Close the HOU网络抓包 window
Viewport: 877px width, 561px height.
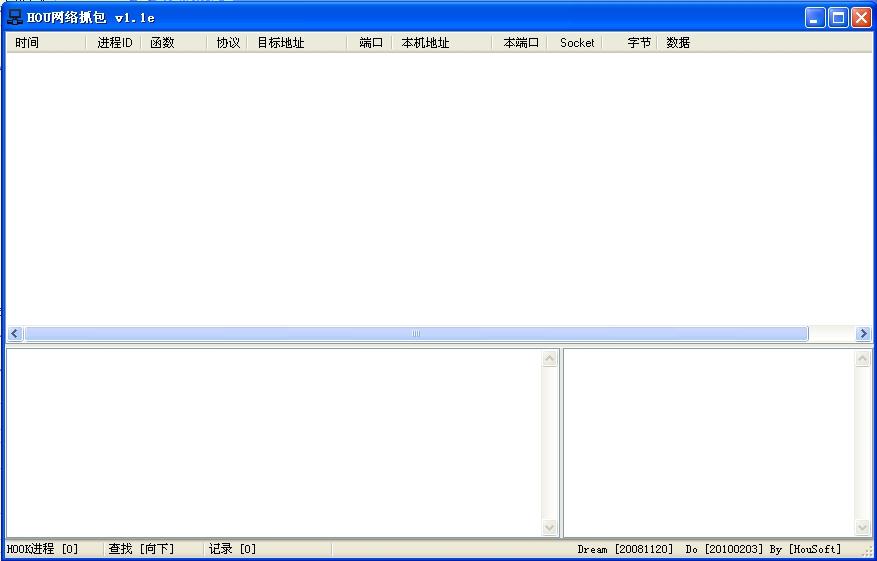coord(861,17)
